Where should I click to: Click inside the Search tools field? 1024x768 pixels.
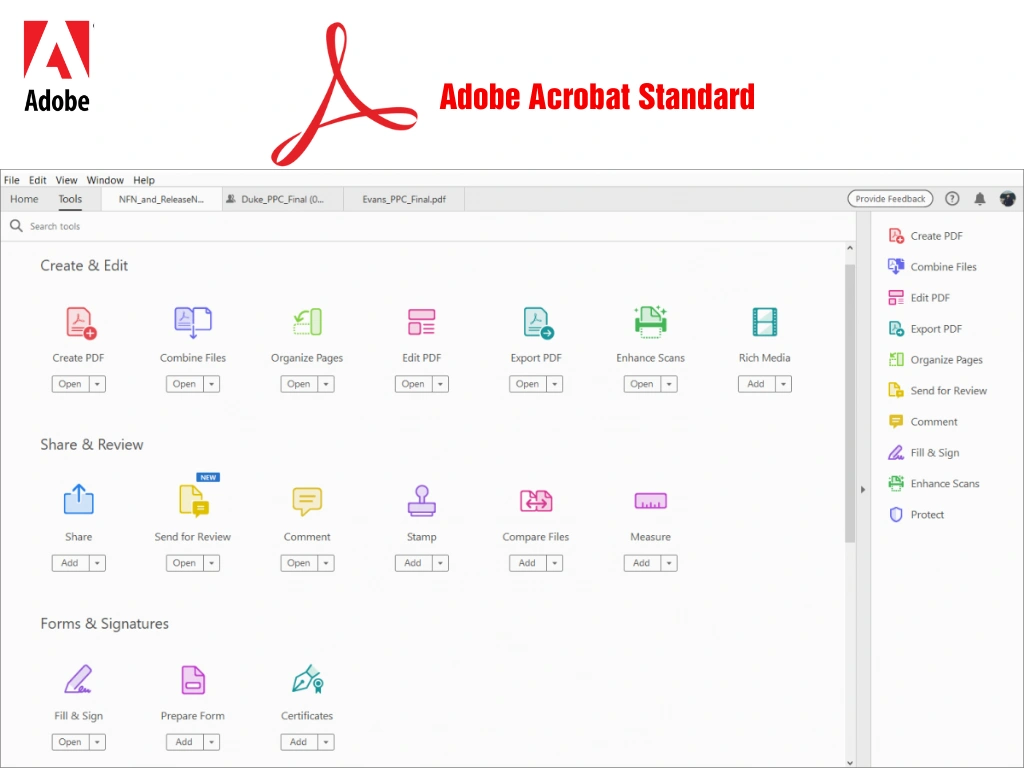point(100,226)
